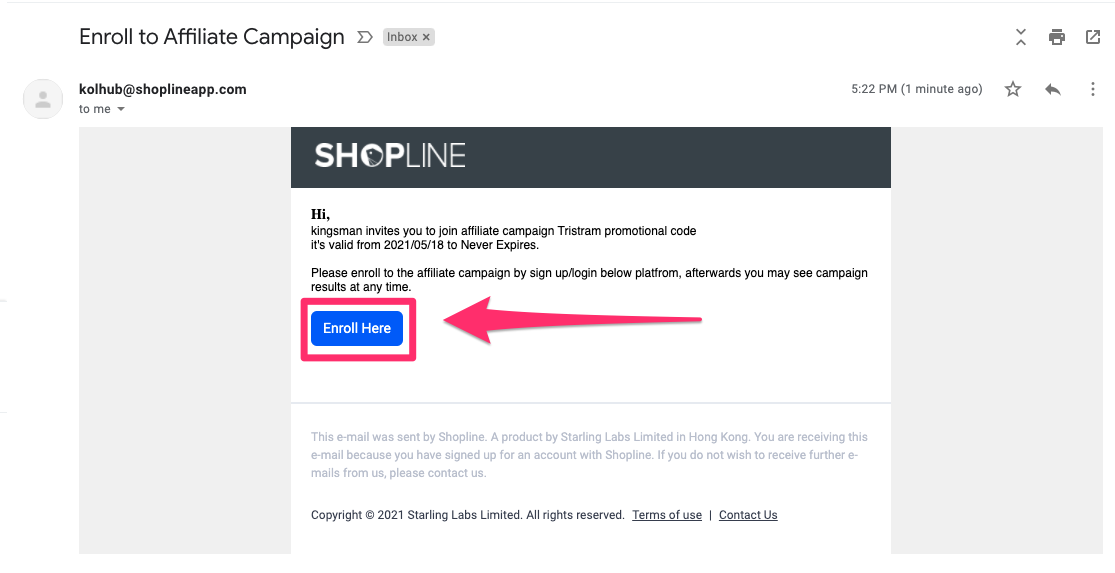
Task: Click the Shopline footer disclaimer text
Action: (589, 455)
